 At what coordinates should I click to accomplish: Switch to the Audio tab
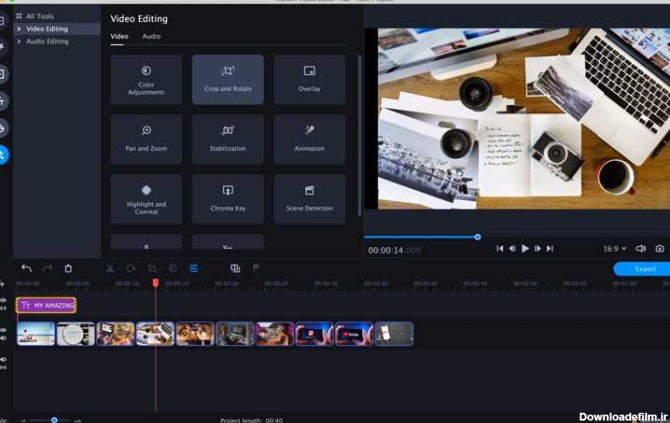(x=151, y=36)
